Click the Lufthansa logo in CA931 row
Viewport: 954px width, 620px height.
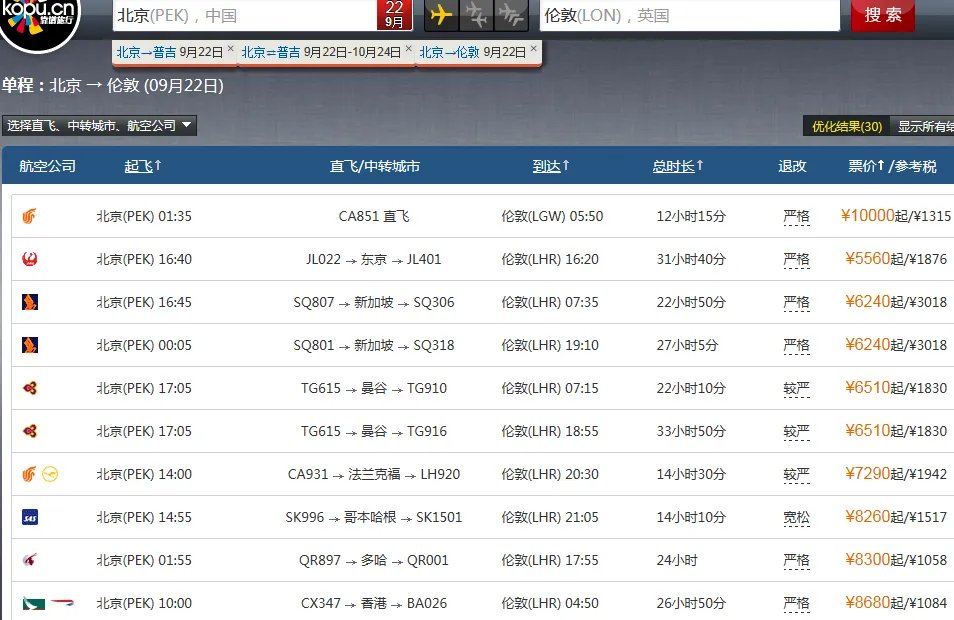point(51,474)
